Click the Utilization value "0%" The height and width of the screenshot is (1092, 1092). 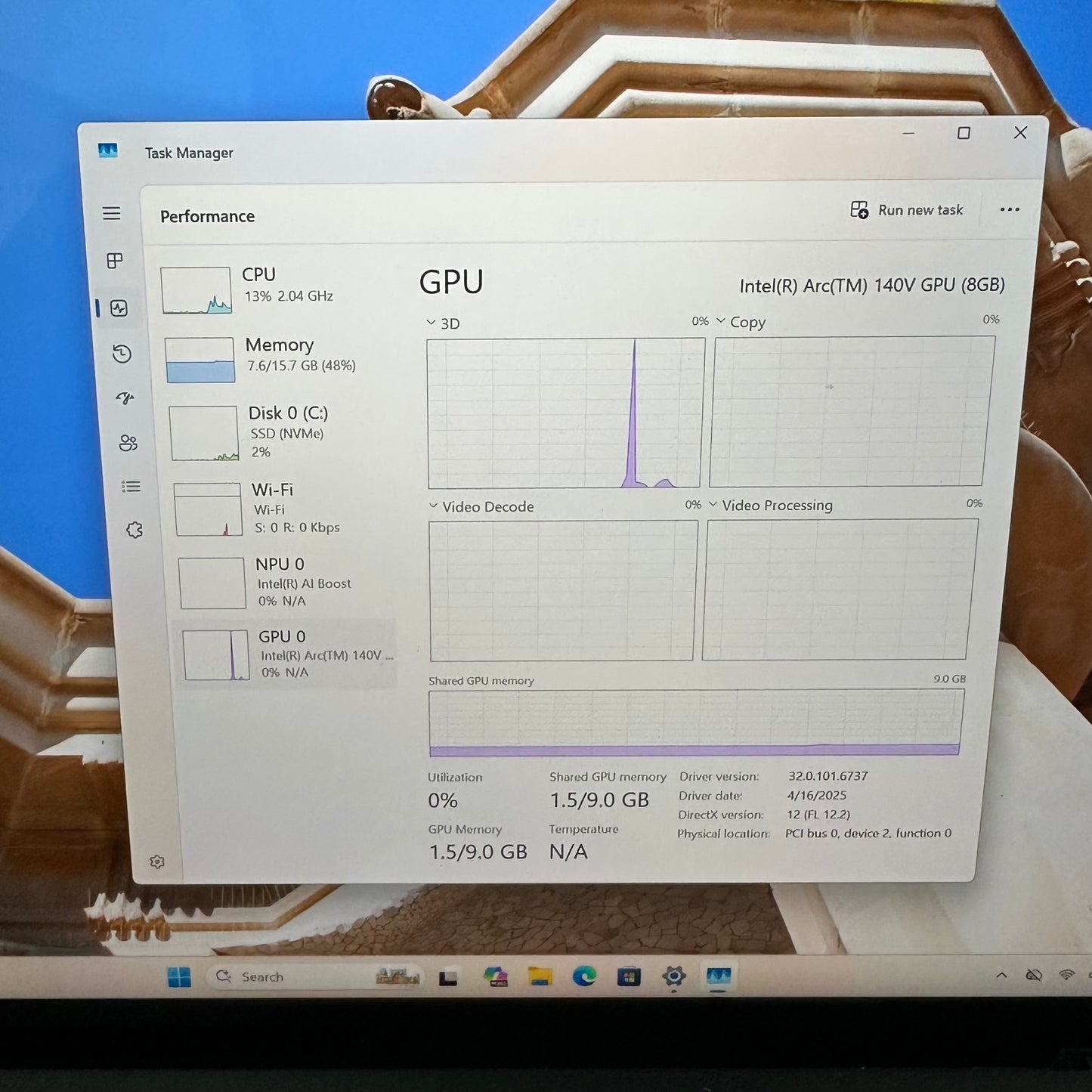point(443,800)
